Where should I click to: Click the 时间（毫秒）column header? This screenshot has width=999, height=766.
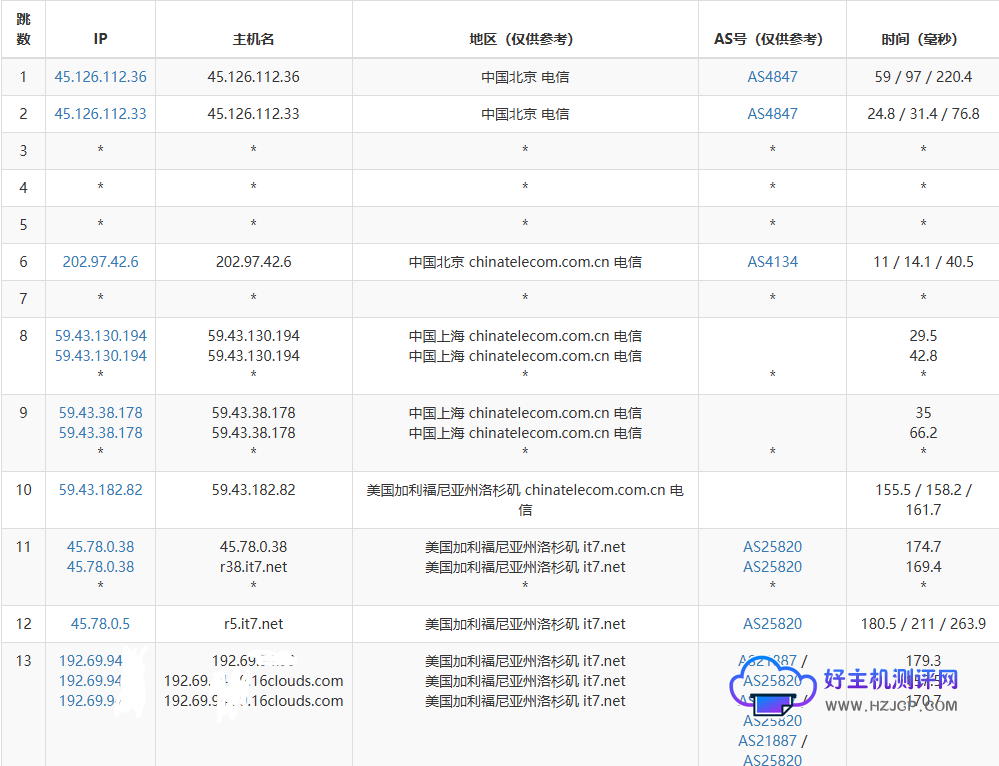[922, 39]
